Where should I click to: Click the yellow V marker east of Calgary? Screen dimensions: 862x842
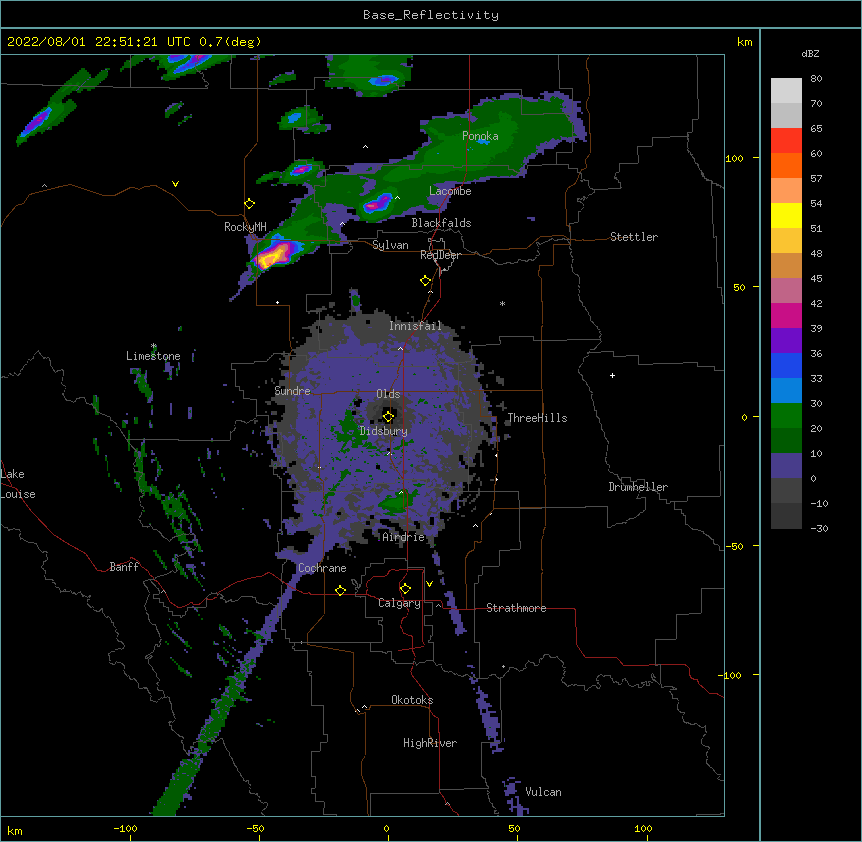tap(429, 584)
